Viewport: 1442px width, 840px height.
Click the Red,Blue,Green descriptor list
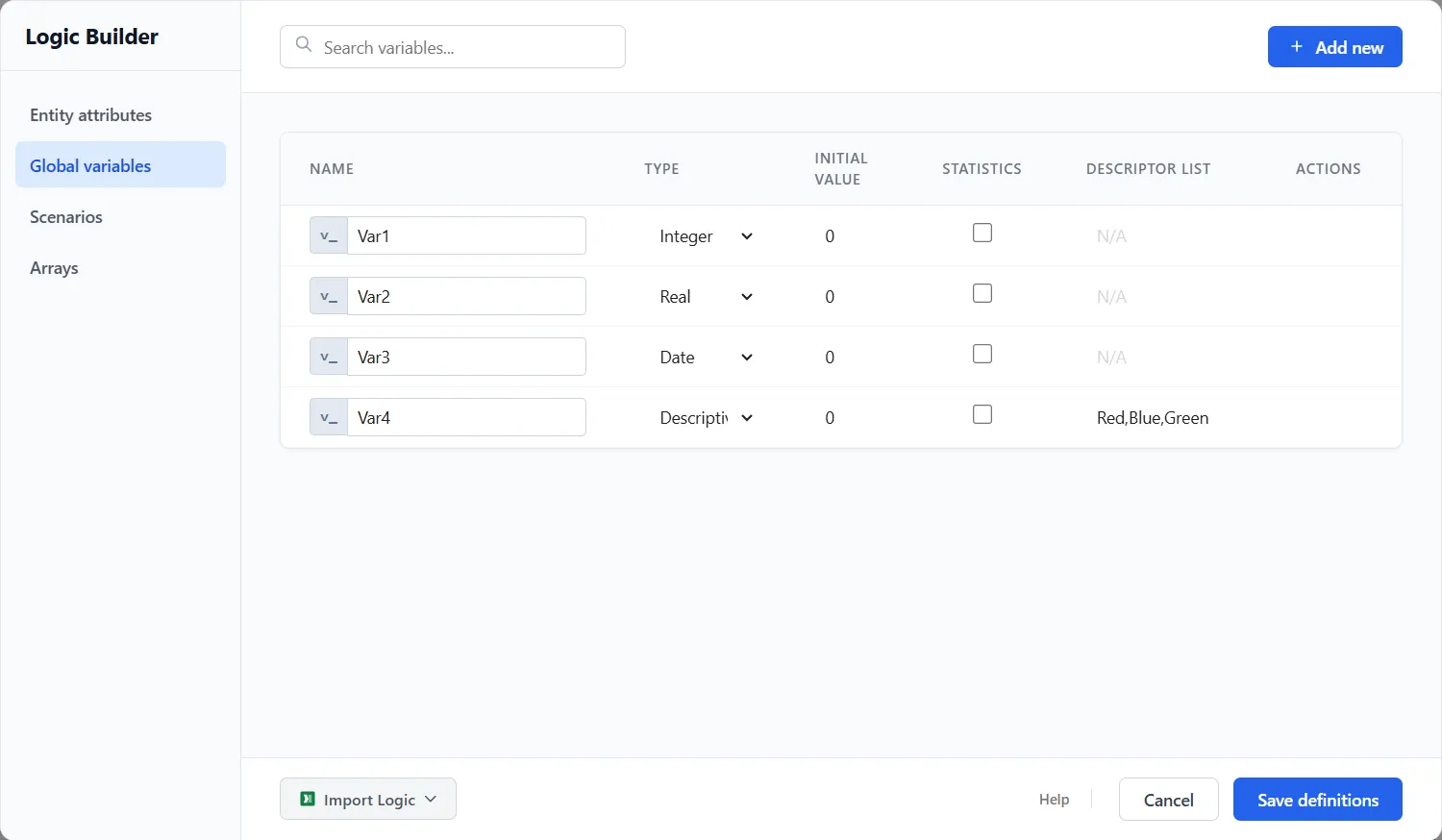[x=1153, y=418]
